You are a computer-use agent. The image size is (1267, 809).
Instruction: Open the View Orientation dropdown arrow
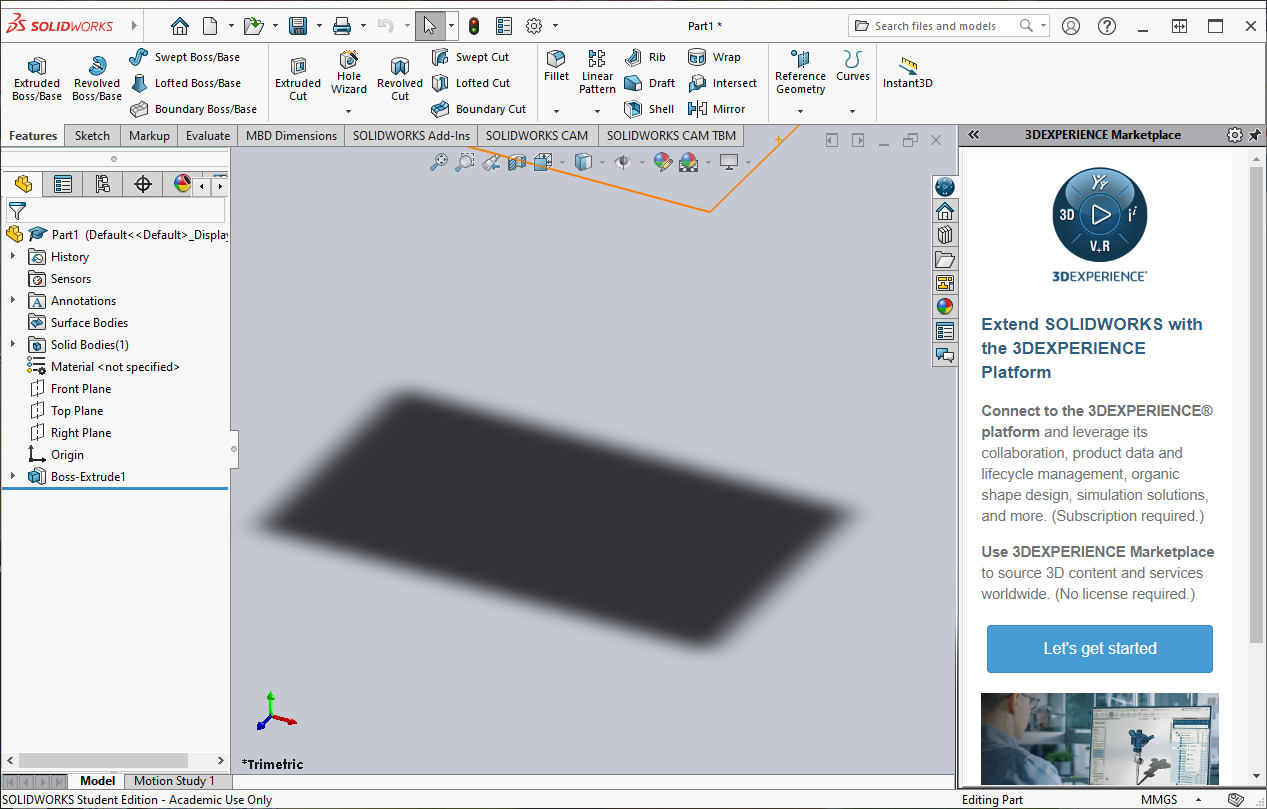pyautogui.click(x=562, y=162)
